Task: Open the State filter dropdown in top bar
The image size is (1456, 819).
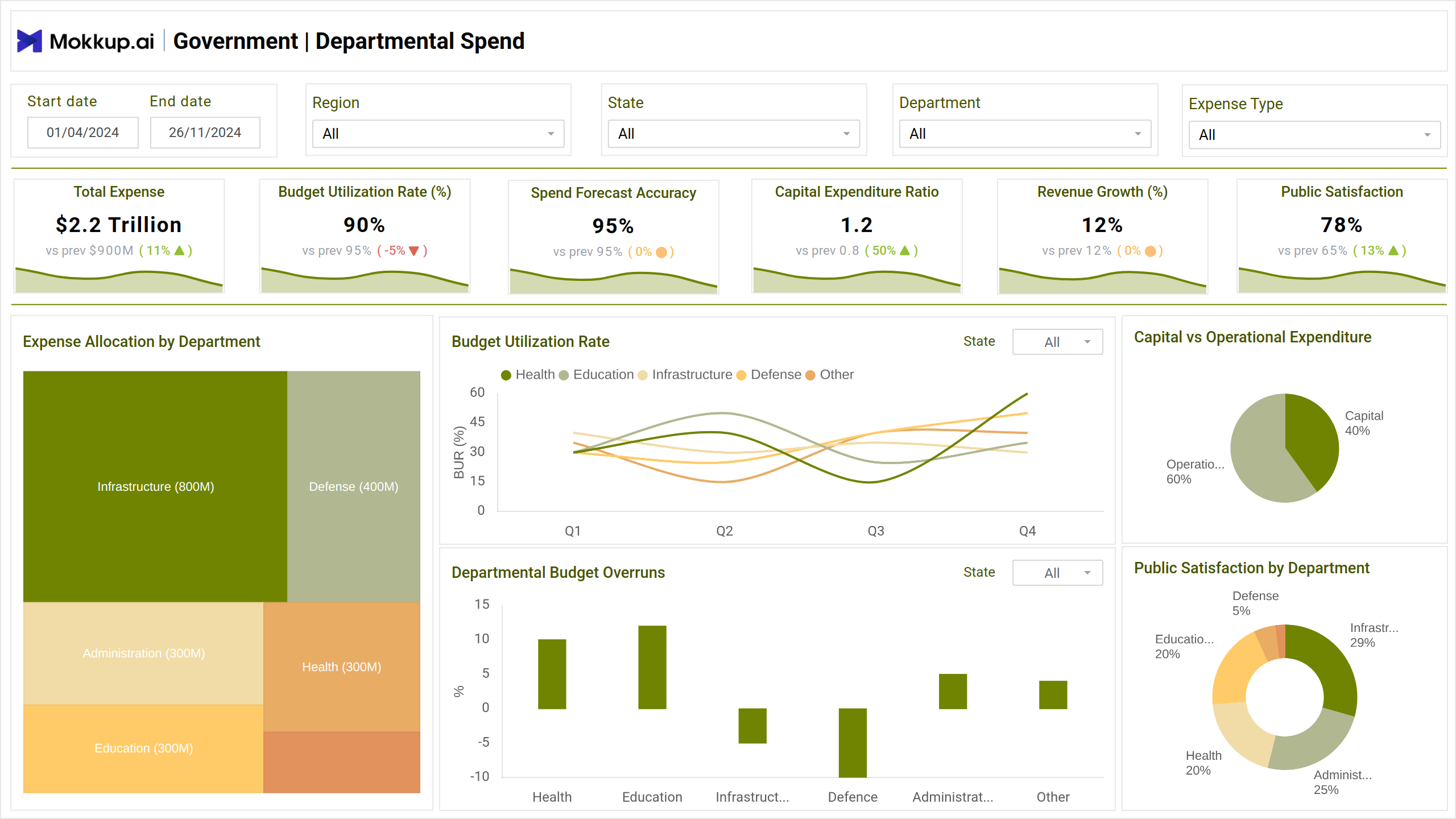Action: coord(734,134)
